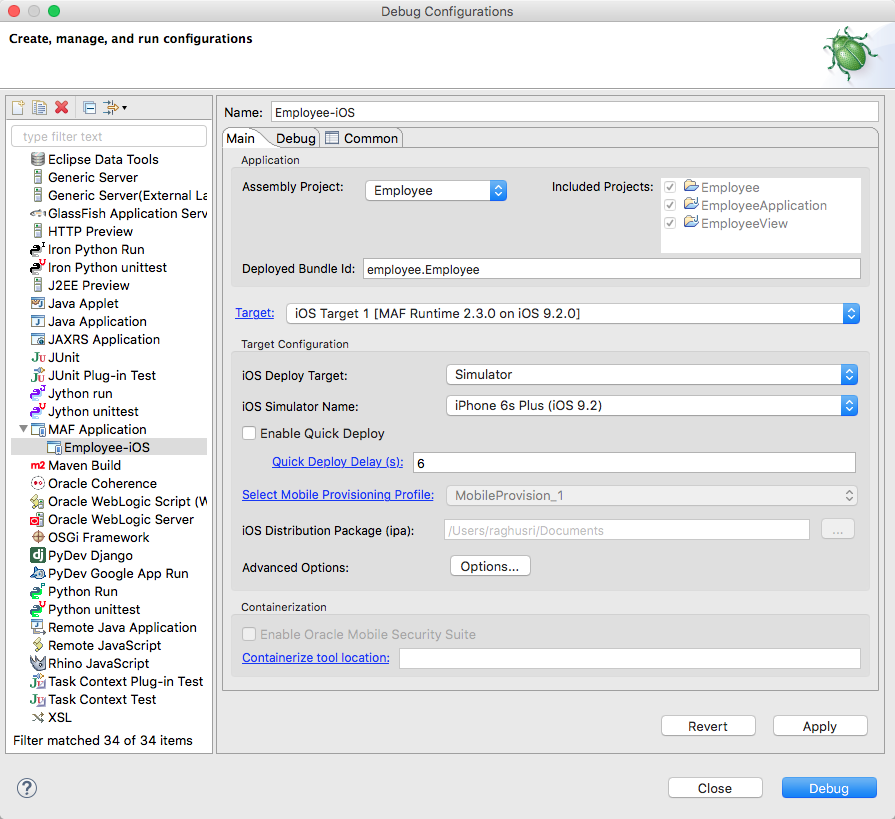
Task: Click the GlassFish Application Server fish icon
Action: click(38, 213)
